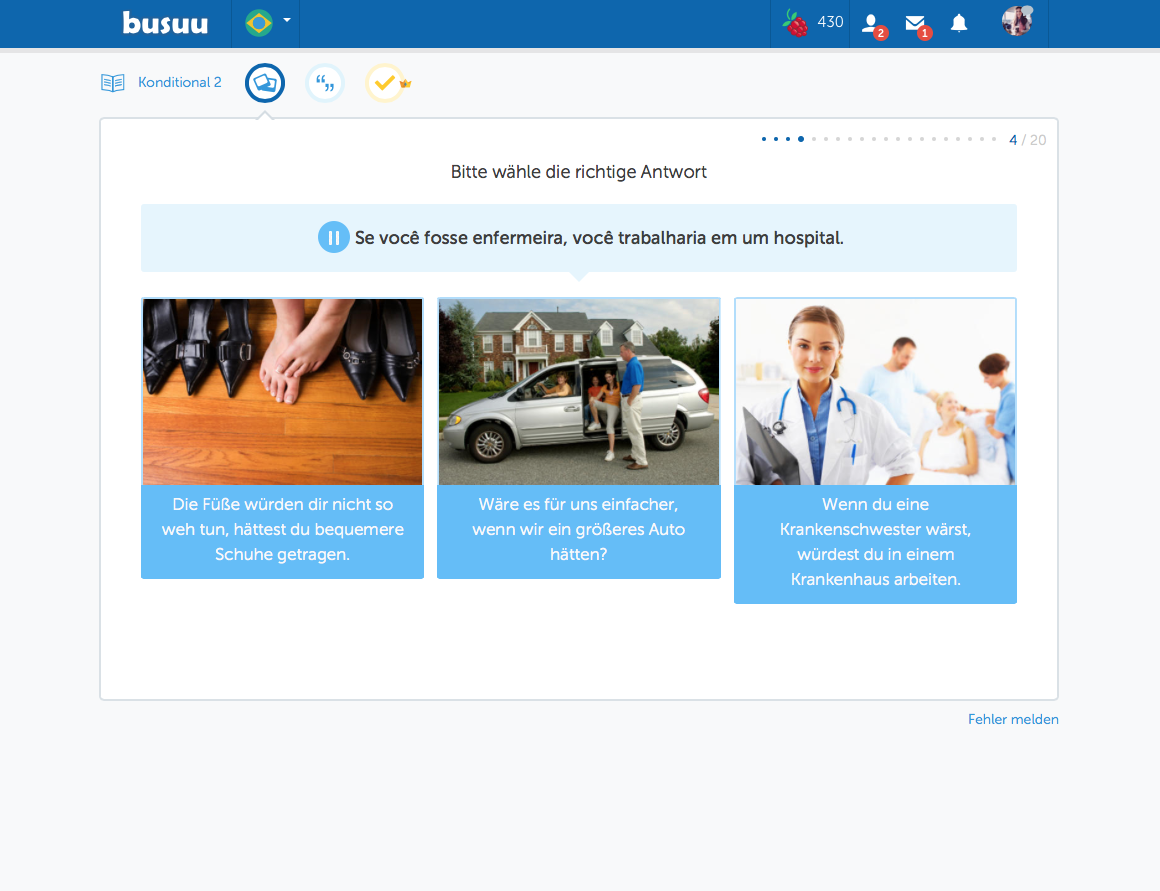
Task: Open the busuu home logo
Action: tap(165, 23)
